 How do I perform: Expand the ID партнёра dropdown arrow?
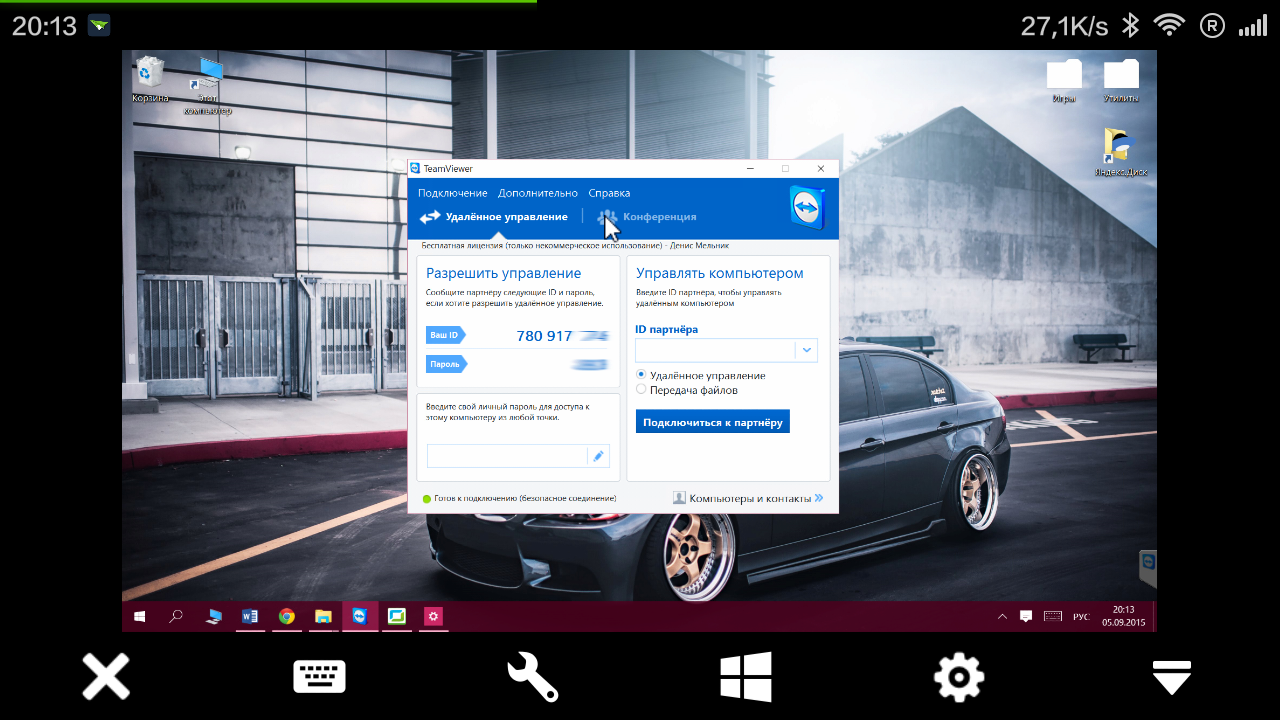click(807, 350)
